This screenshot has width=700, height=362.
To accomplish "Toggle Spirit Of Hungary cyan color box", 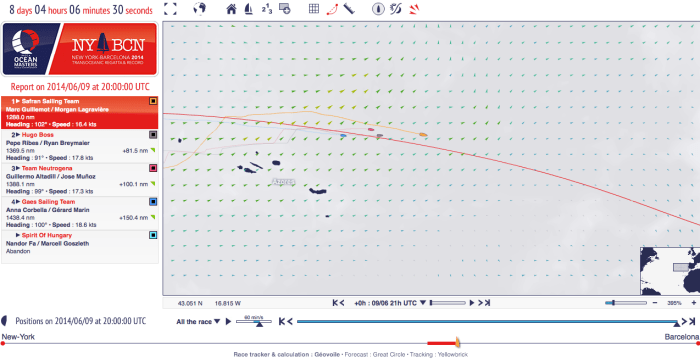I will [153, 235].
